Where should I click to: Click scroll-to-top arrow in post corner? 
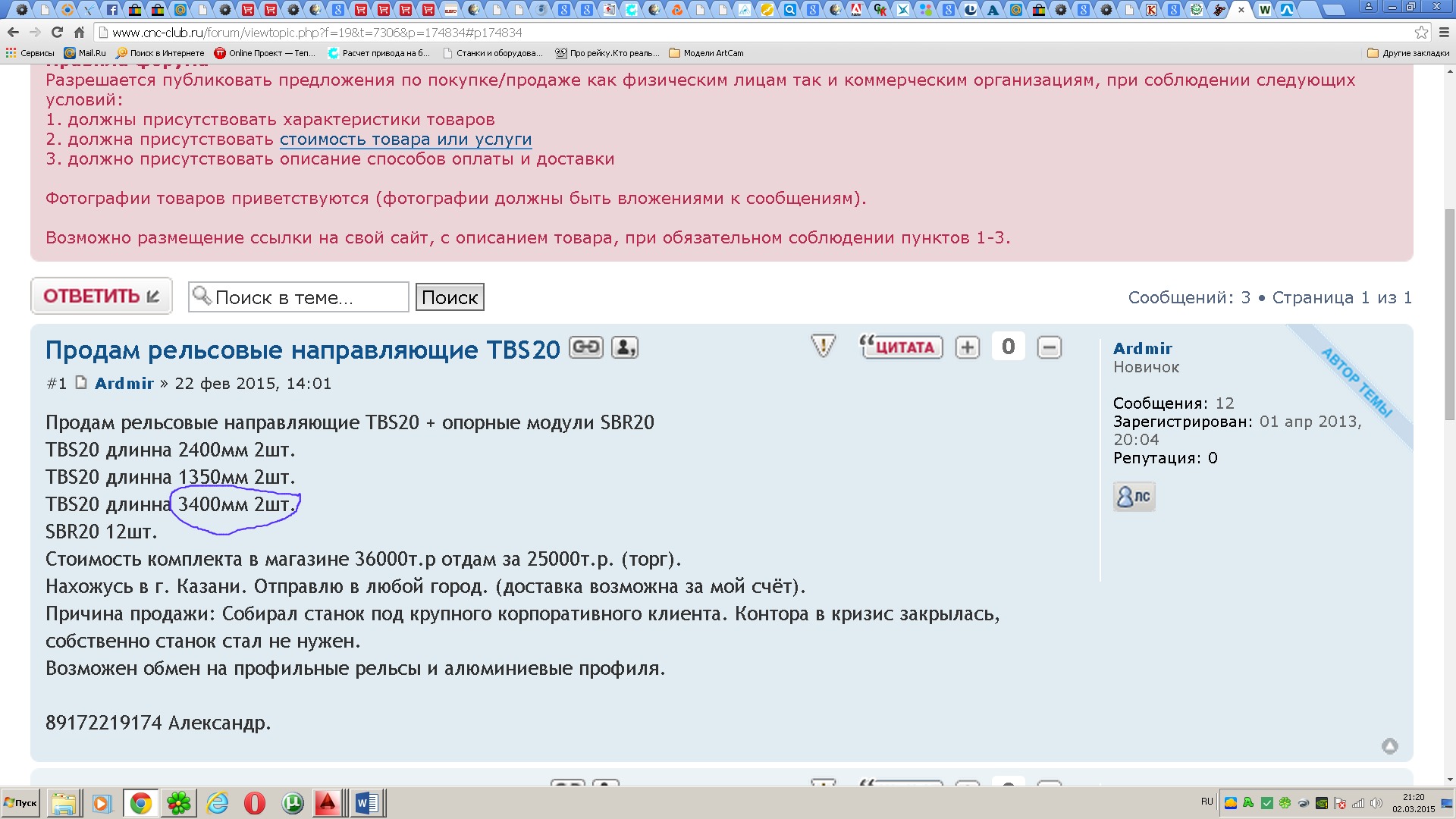pos(1389,746)
